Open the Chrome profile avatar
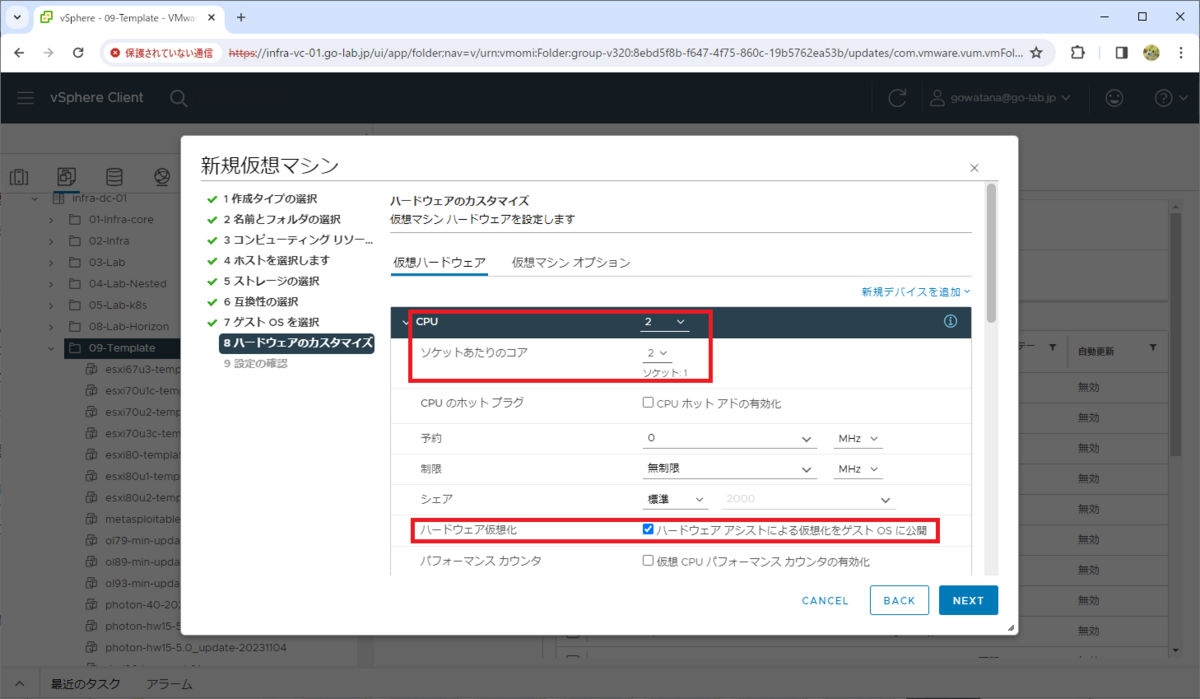Viewport: 1200px width, 699px height. pyautogui.click(x=1151, y=52)
